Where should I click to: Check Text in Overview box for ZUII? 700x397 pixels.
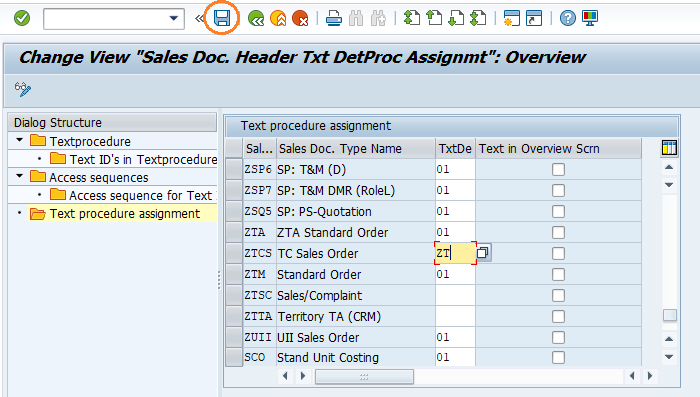558,337
